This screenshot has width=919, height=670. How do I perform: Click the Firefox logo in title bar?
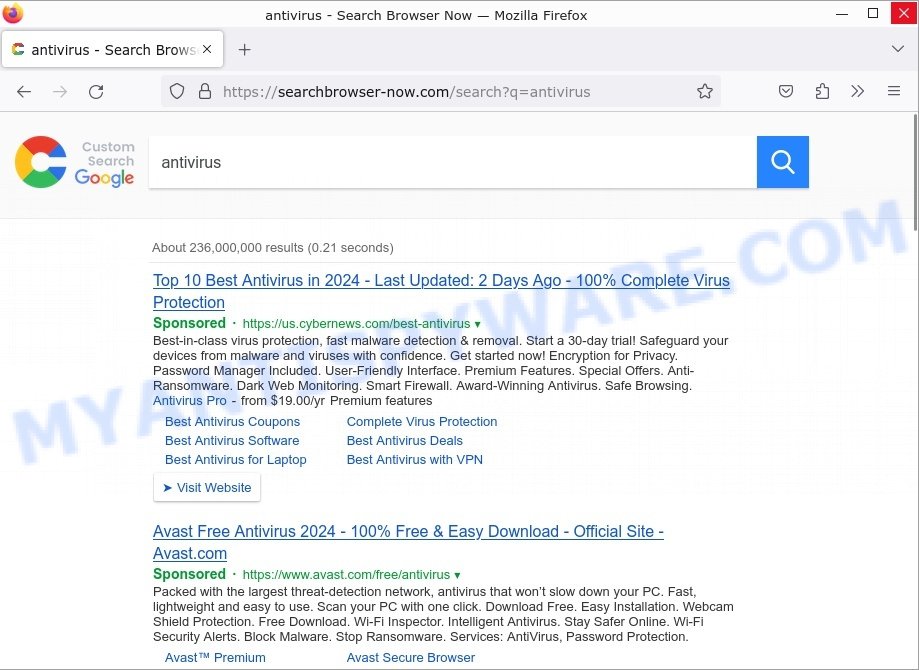(x=13, y=13)
